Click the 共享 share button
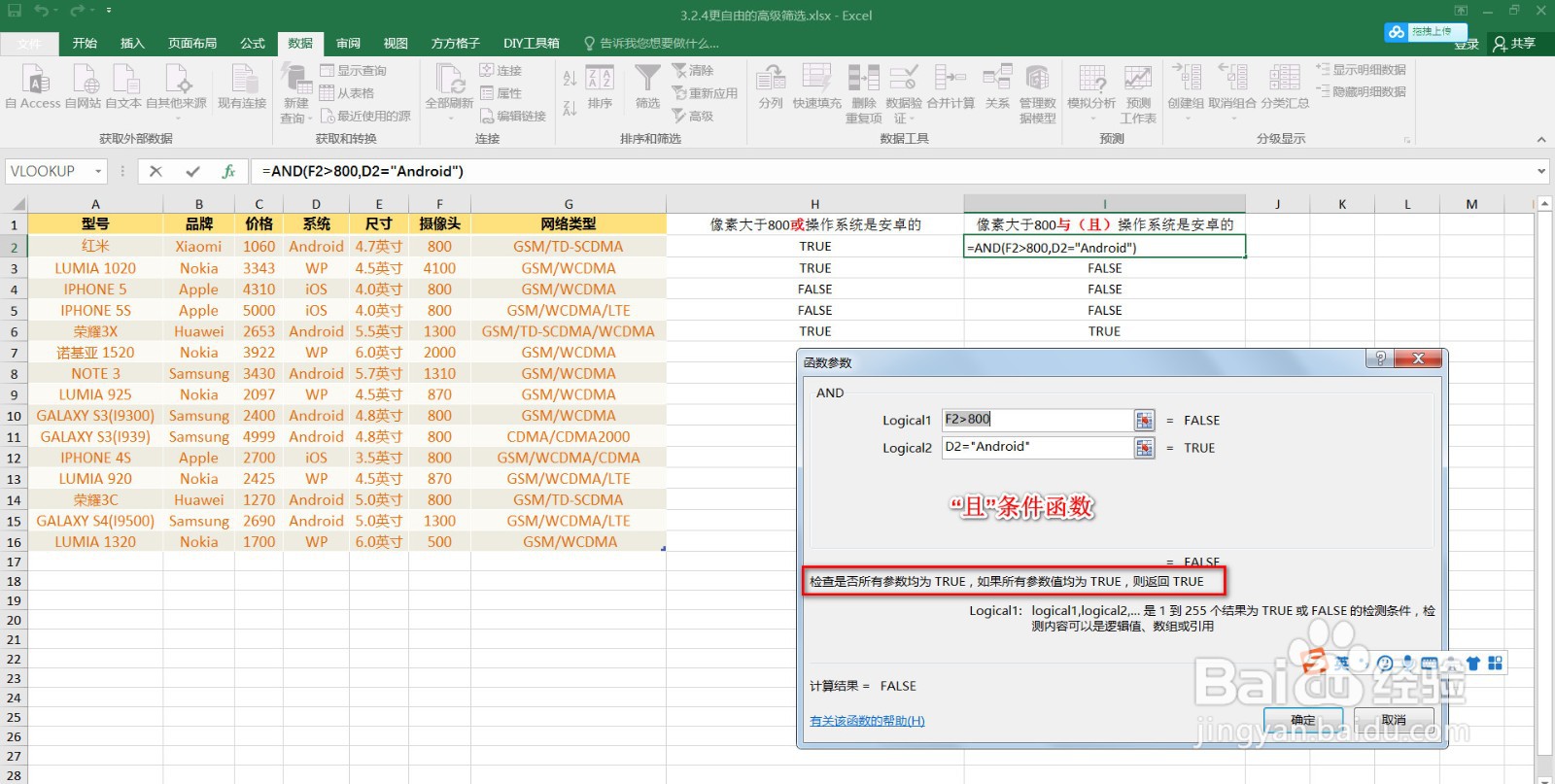Image resolution: width=1555 pixels, height=784 pixels. coord(1515,43)
